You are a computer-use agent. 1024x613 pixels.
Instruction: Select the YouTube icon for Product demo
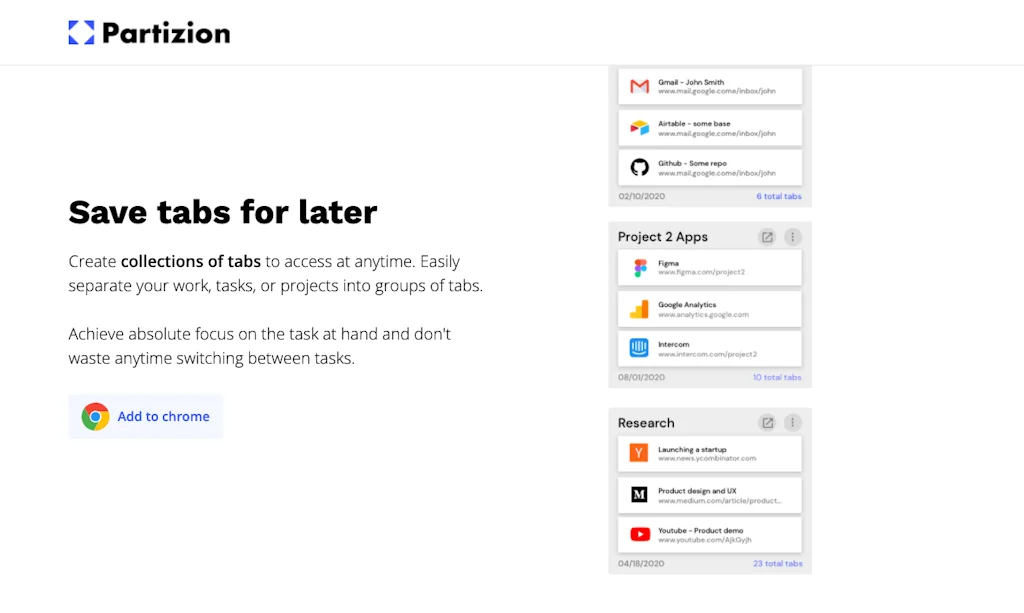coord(640,533)
